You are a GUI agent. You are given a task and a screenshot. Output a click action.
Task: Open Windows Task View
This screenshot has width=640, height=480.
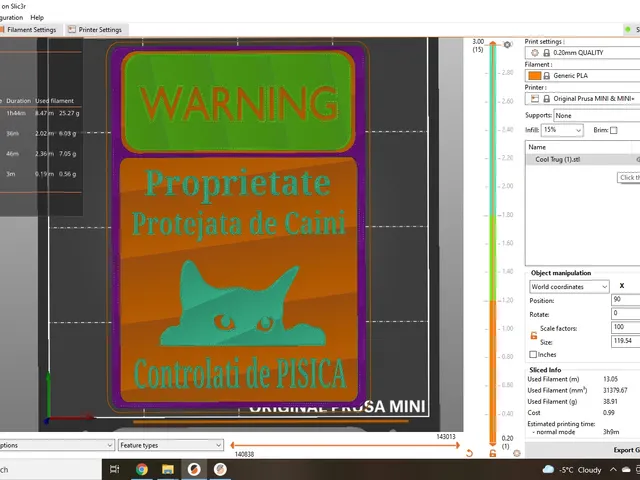click(115, 469)
